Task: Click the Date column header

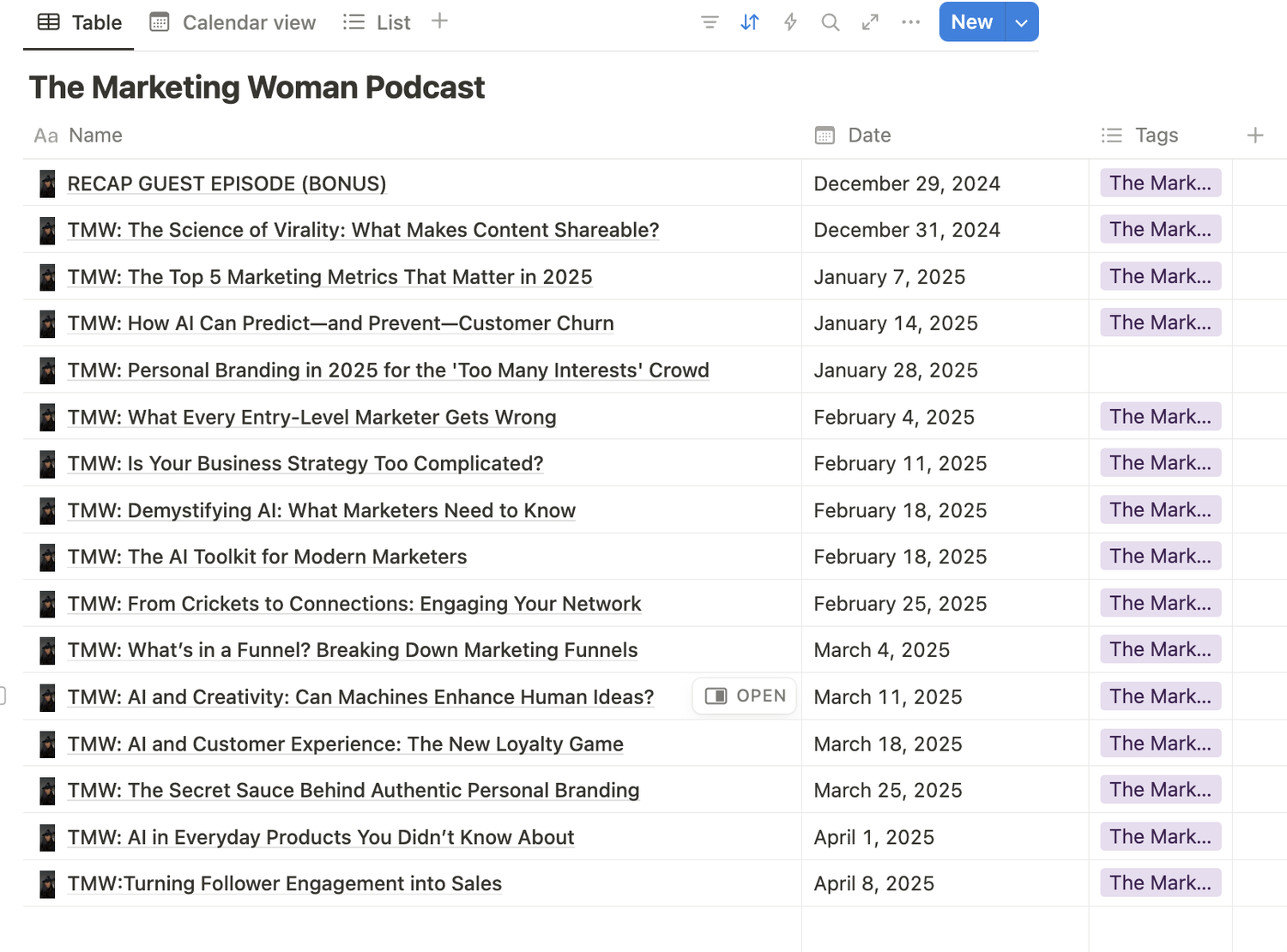Action: (945, 136)
